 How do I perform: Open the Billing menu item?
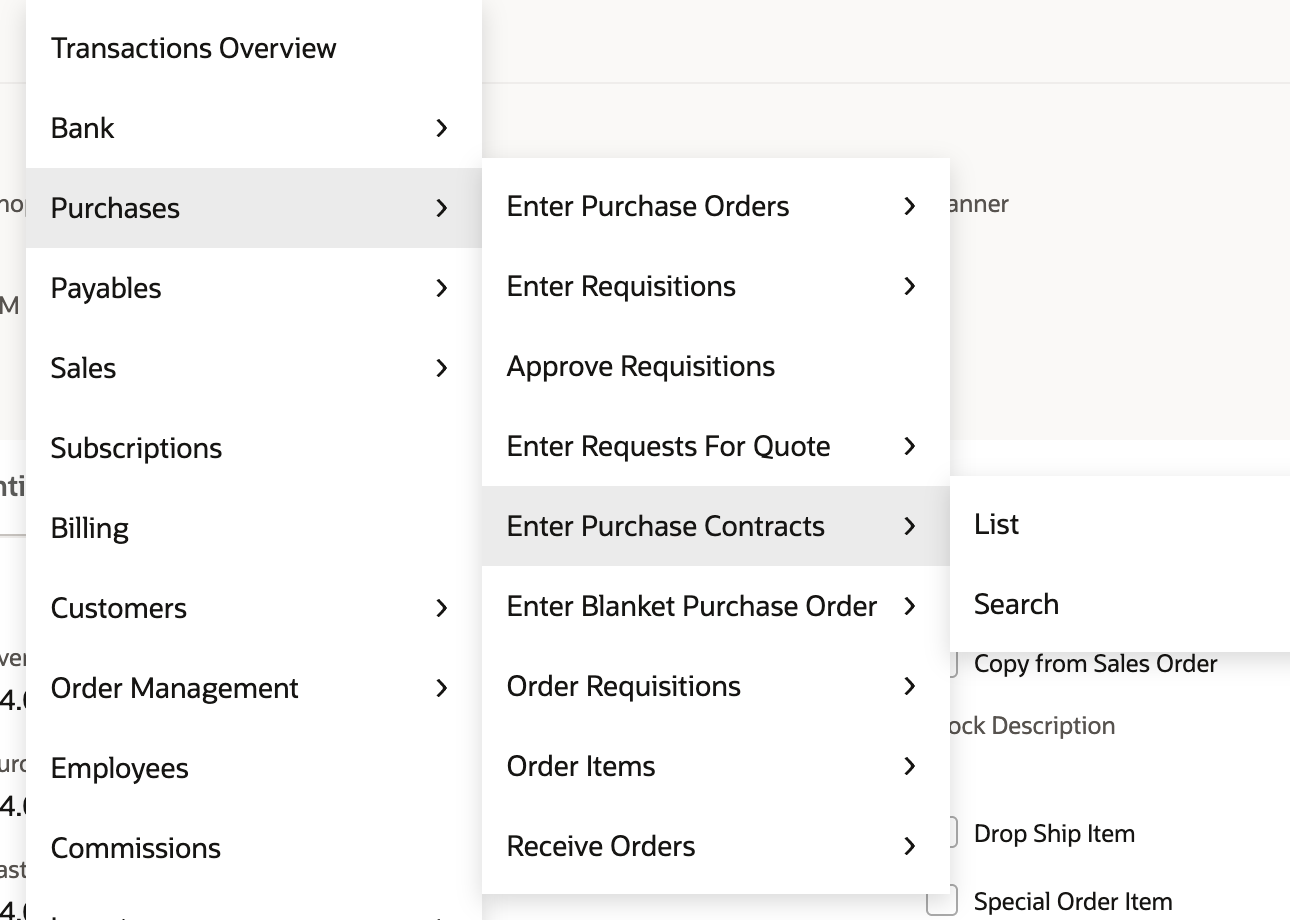point(254,528)
